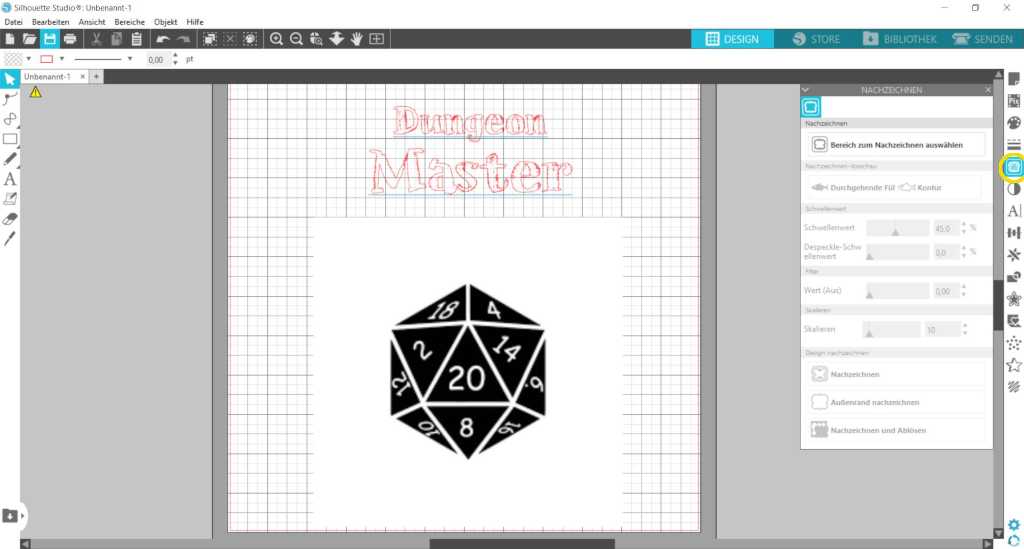Open the star outline panel icon
Image resolution: width=1024 pixels, height=549 pixels.
[1014, 364]
